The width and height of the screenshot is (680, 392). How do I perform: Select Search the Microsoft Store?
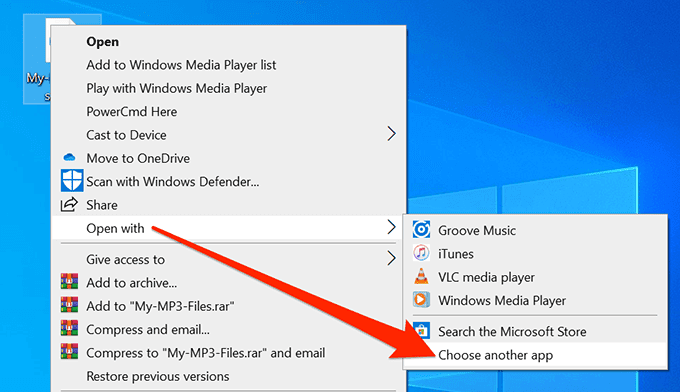(512, 332)
